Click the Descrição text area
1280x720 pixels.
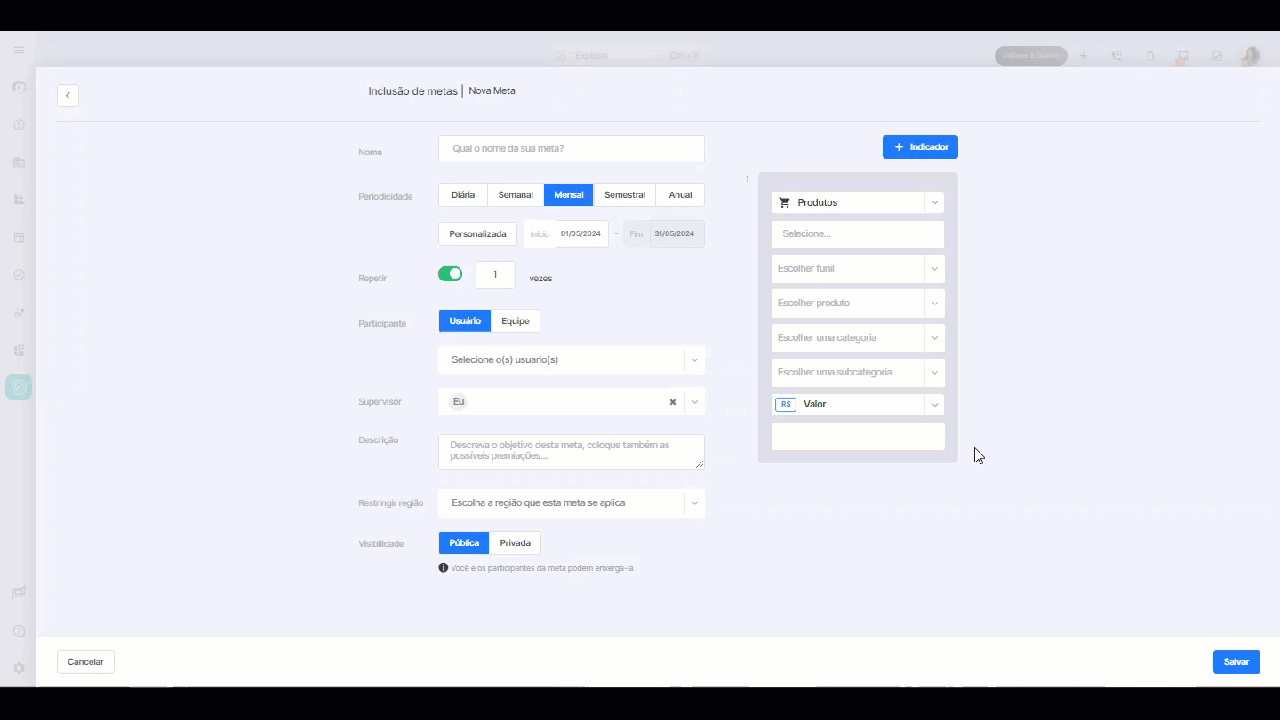571,452
